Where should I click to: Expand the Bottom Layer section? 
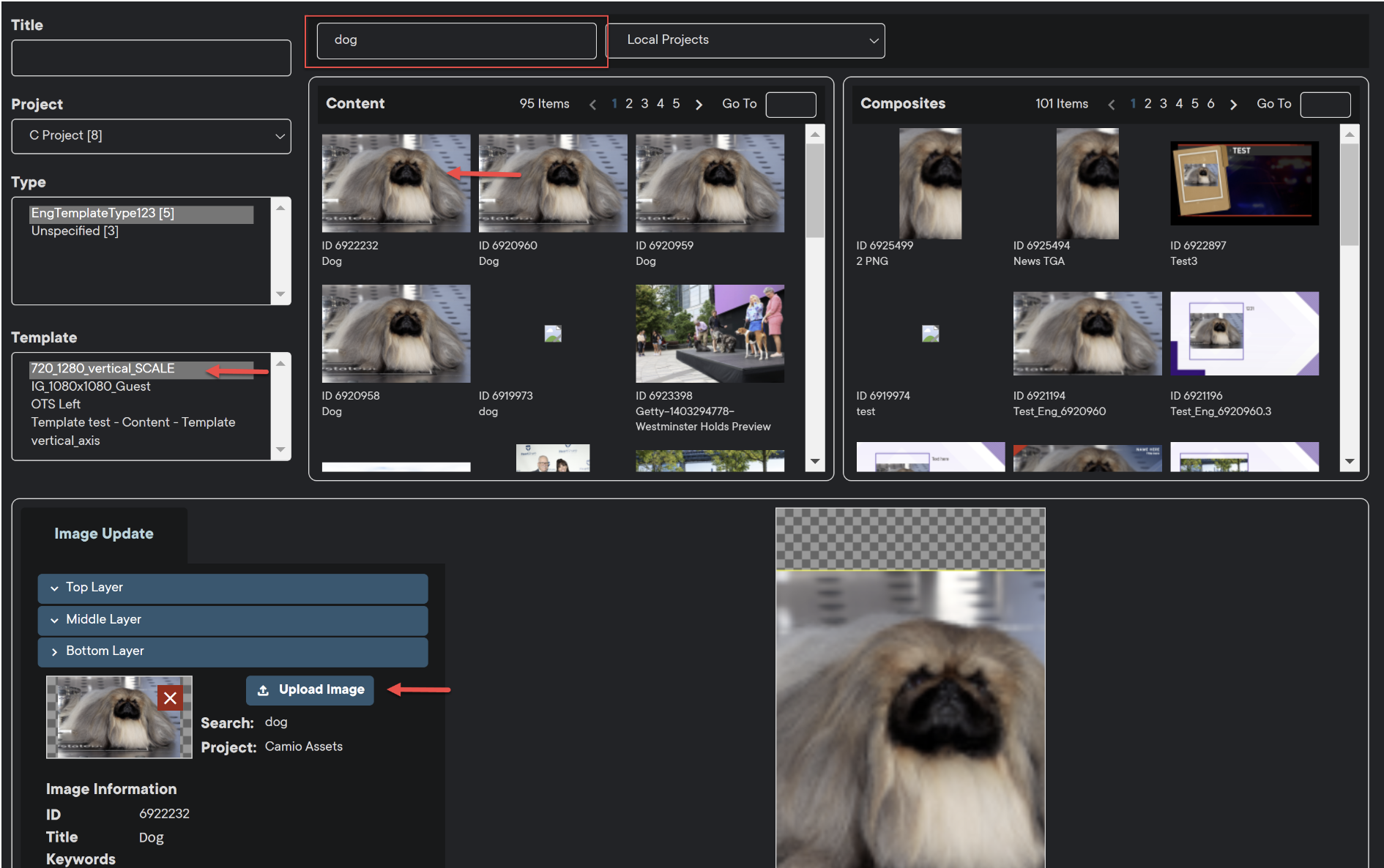[x=233, y=651]
